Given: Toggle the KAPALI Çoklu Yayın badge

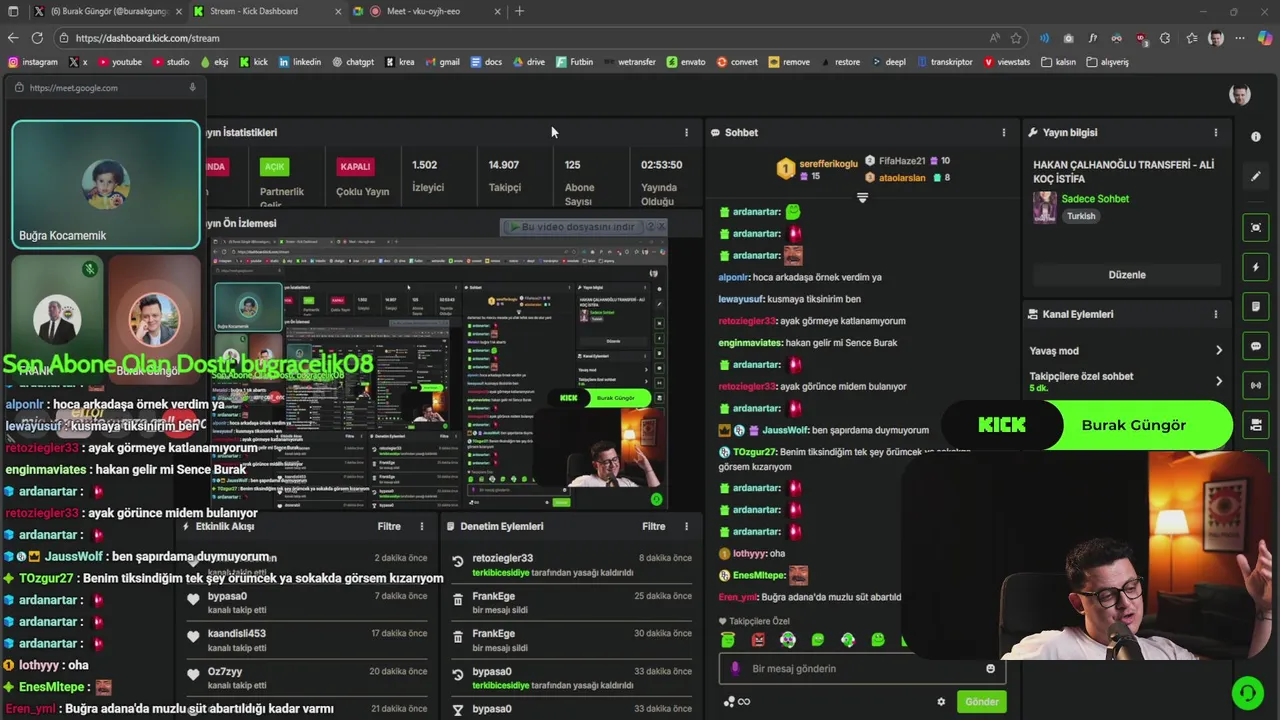Looking at the screenshot, I should (x=355, y=167).
